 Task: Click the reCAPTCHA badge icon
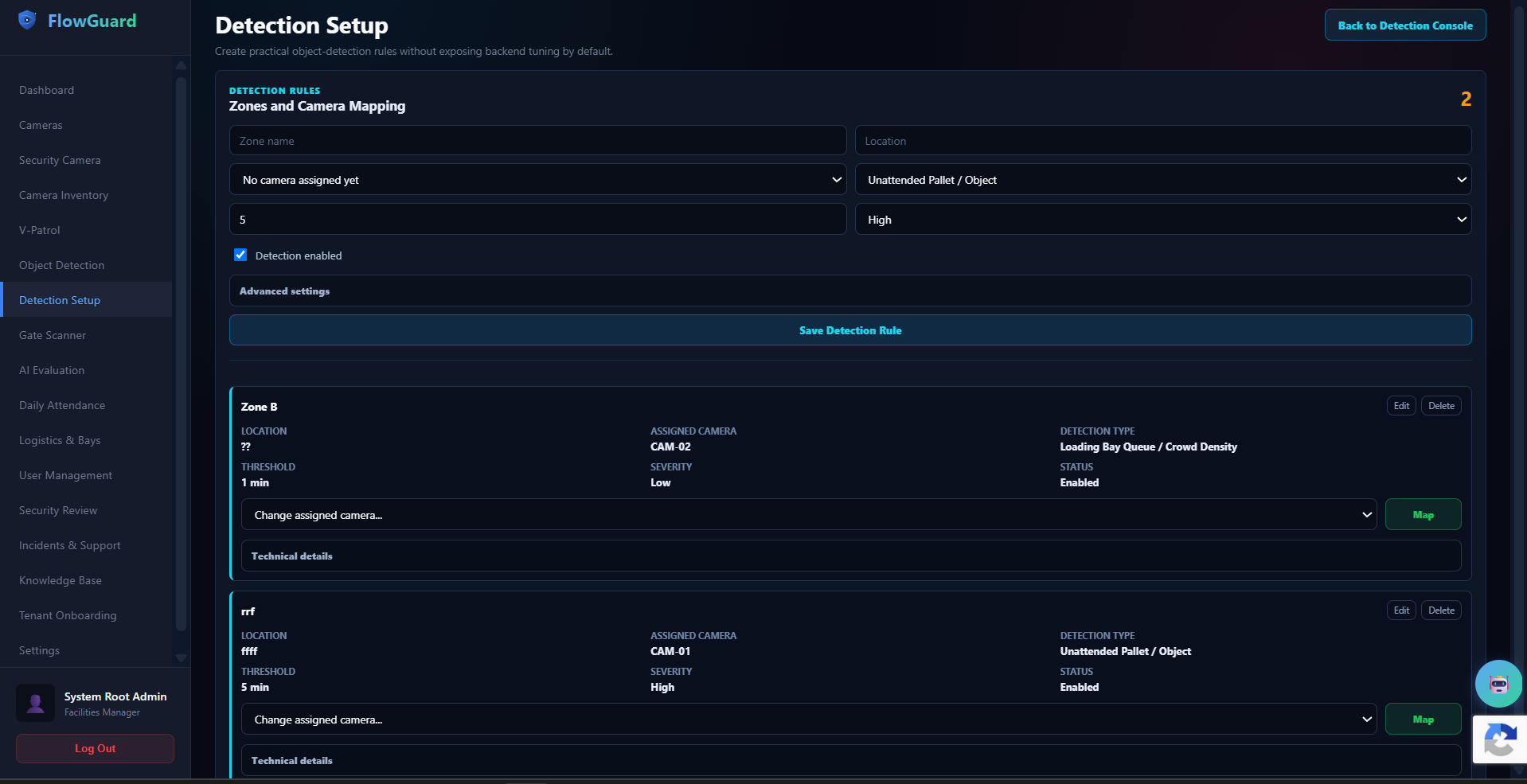pos(1500,739)
